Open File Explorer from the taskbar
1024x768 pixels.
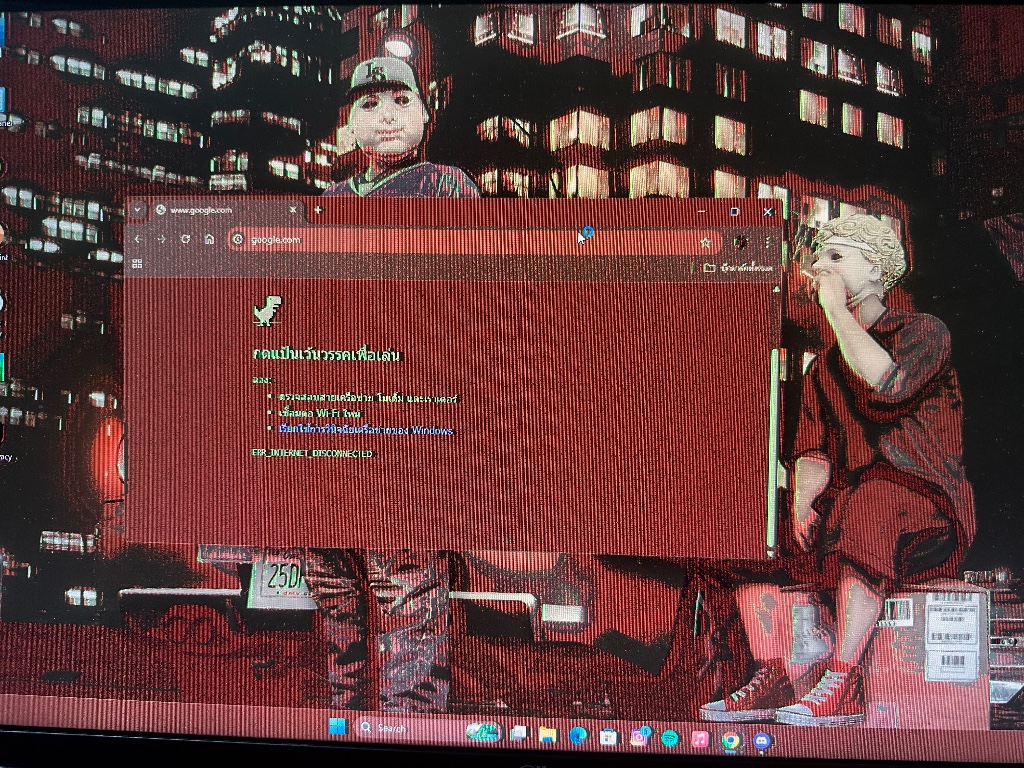[x=547, y=735]
